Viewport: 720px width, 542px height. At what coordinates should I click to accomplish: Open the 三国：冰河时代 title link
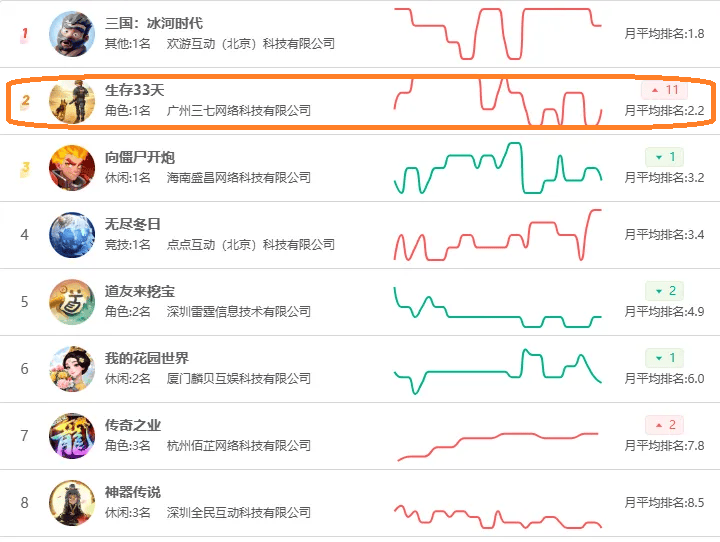(x=153, y=23)
